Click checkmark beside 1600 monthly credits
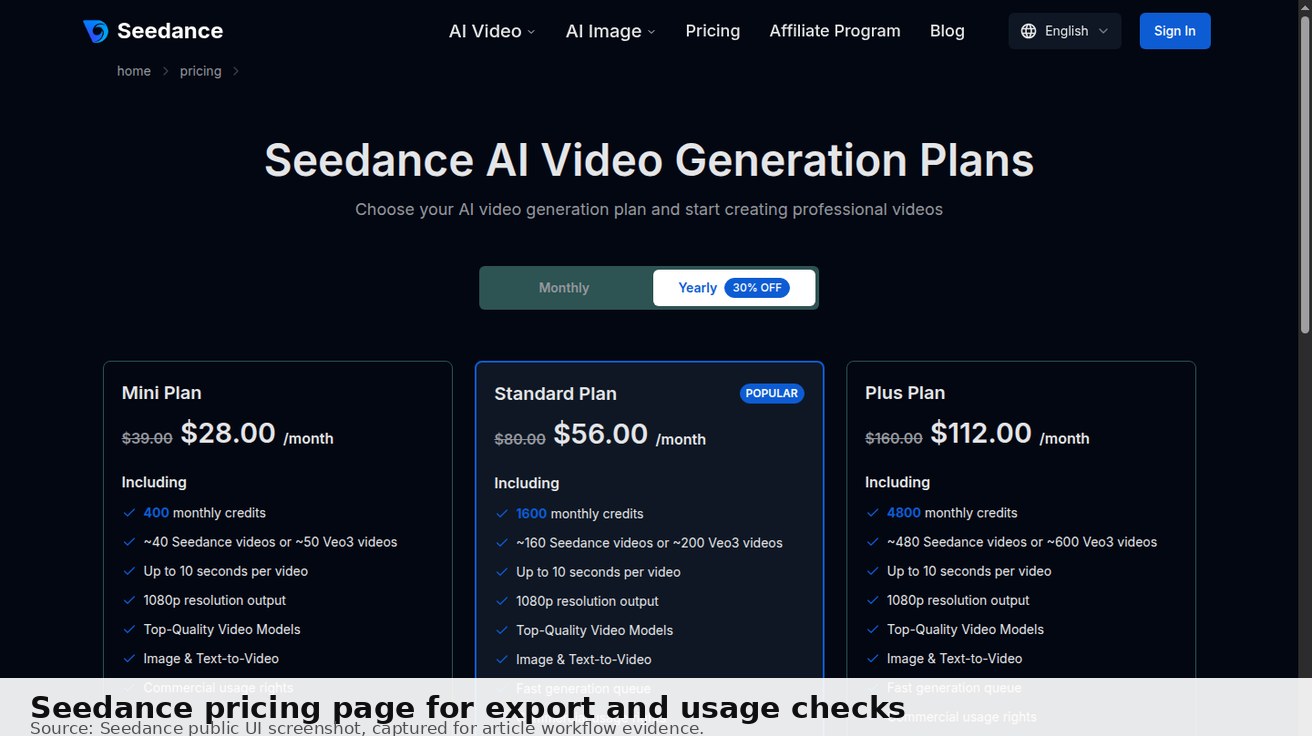Viewport: 1312px width, 736px height. [x=502, y=514]
